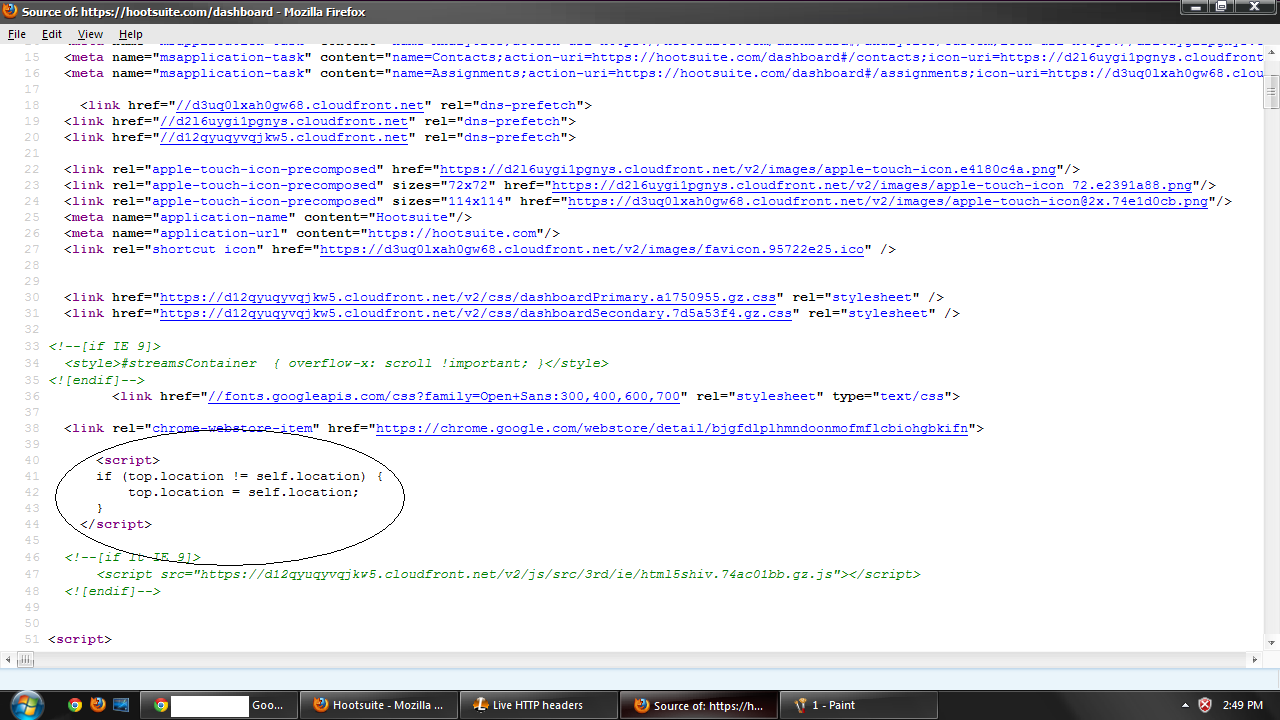Click the horizontal scrollbar left arrow
1280x720 pixels.
[x=8, y=659]
